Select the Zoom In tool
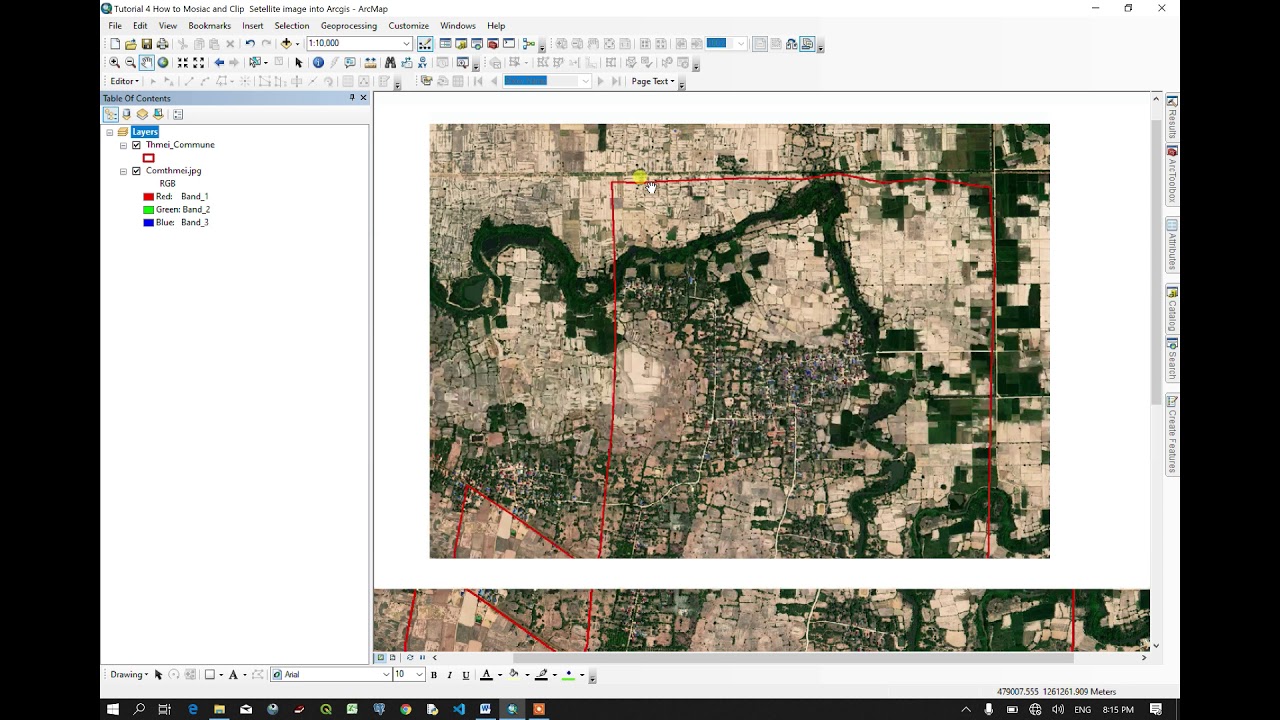The height and width of the screenshot is (720, 1280). [x=114, y=62]
